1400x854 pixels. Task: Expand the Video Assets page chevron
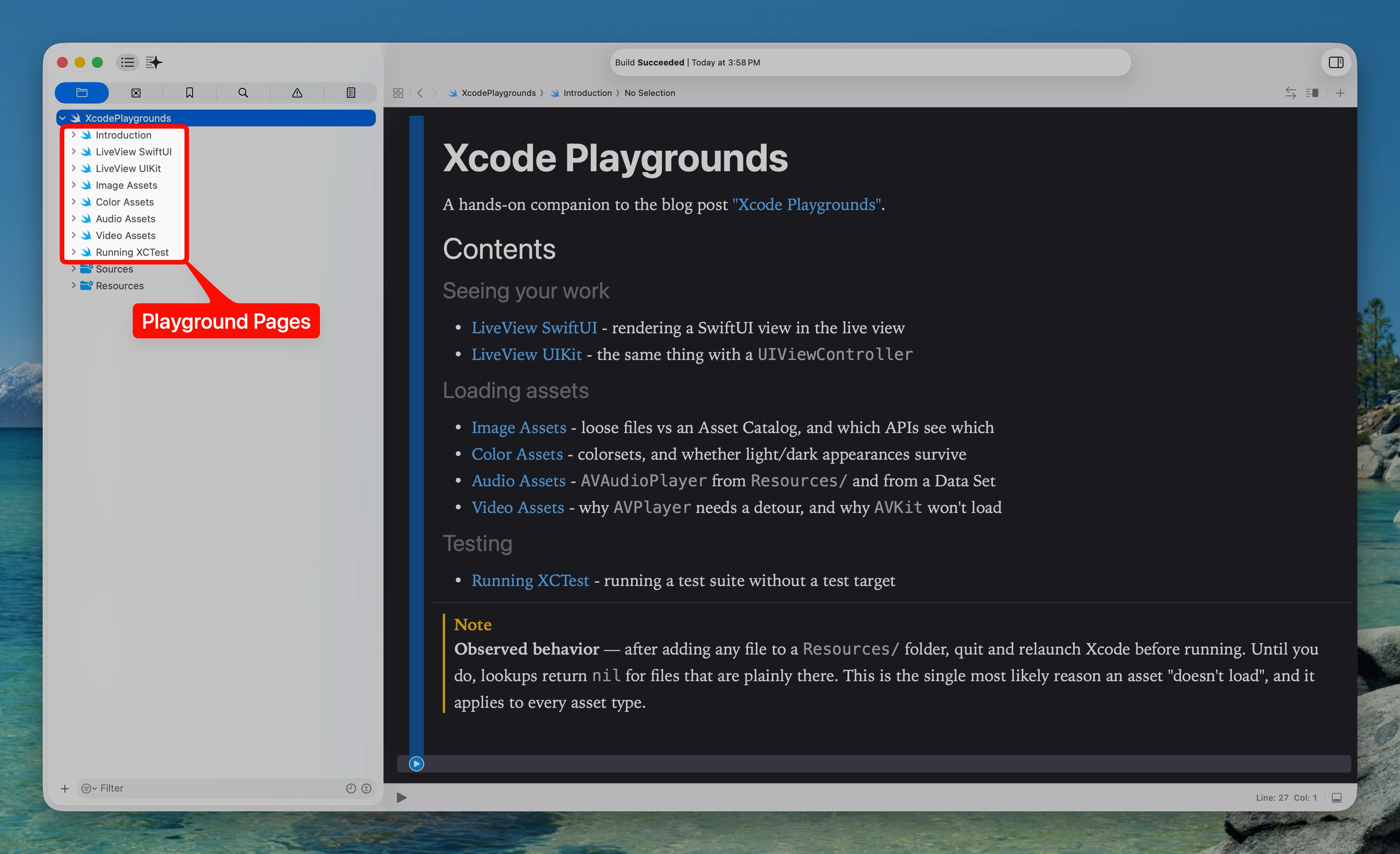(73, 235)
